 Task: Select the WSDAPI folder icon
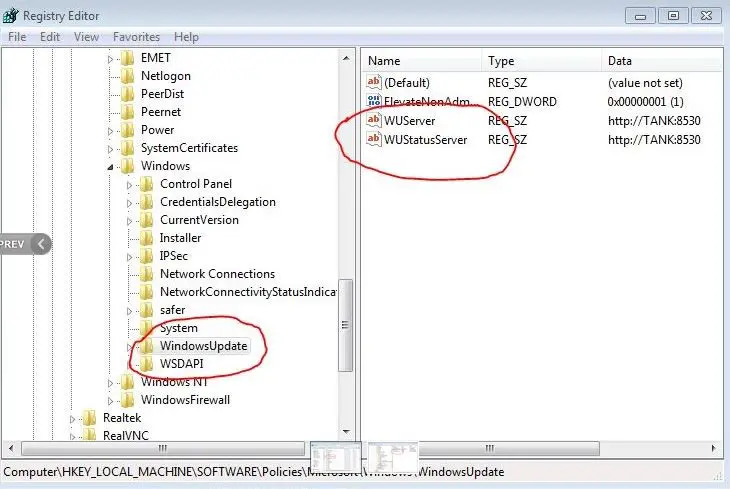[x=147, y=364]
